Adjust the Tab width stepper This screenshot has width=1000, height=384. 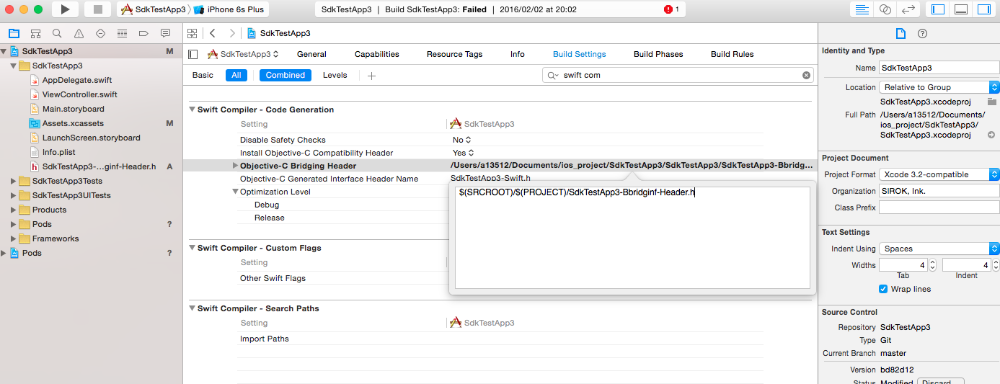[x=932, y=265]
